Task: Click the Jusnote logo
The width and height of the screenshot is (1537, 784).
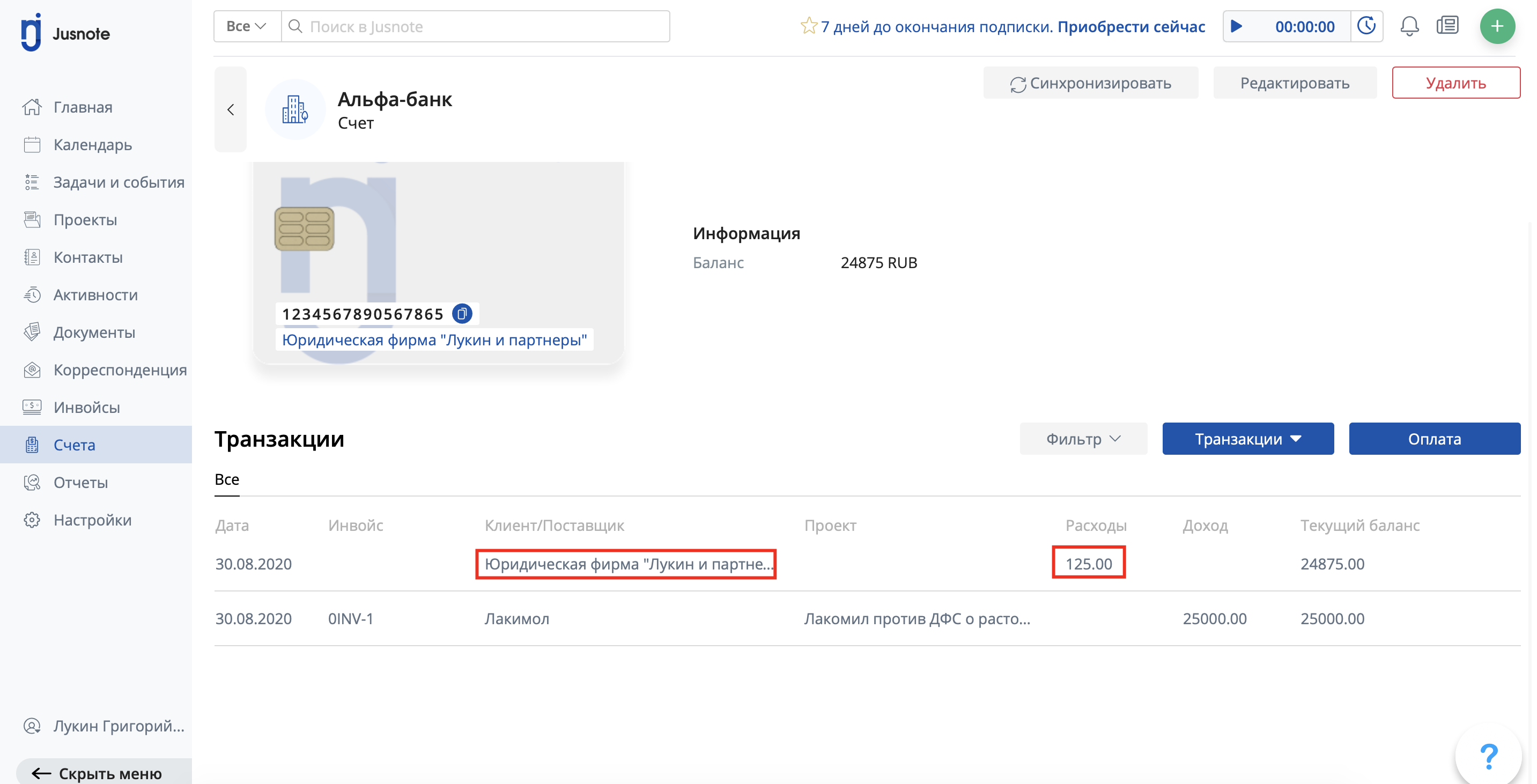Action: [x=65, y=33]
